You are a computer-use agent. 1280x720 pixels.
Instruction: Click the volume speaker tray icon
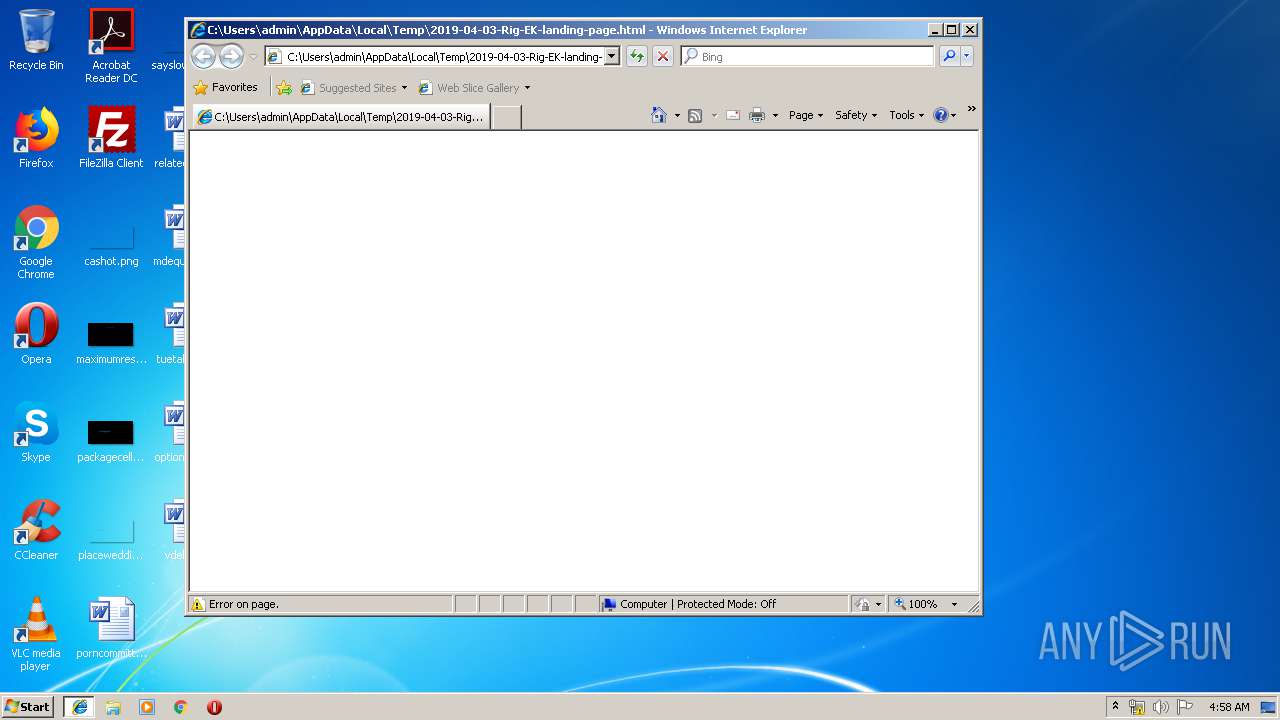[1161, 707]
